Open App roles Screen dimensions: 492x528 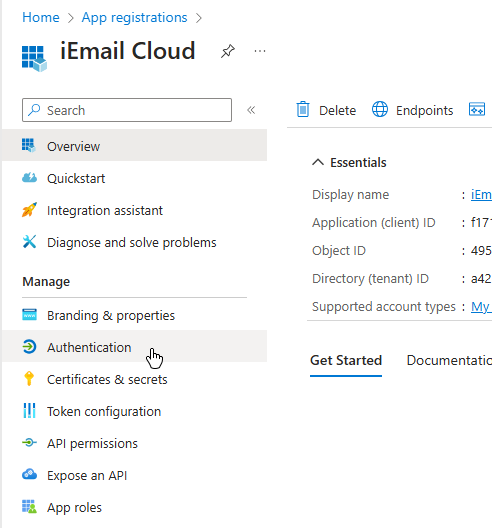click(134, 507)
